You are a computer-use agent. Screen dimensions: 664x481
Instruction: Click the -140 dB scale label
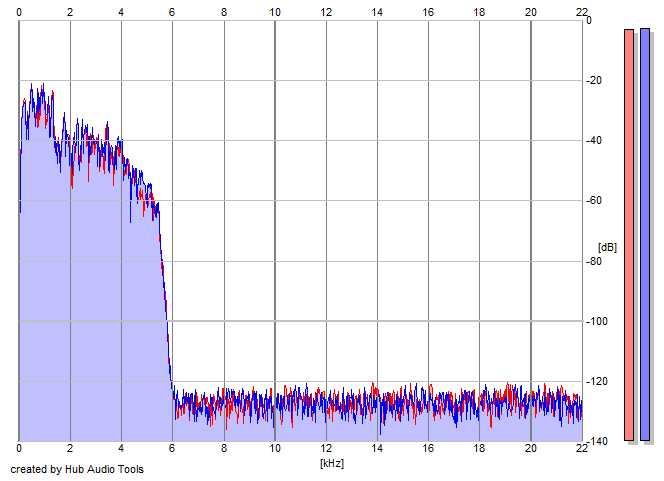[x=597, y=442]
